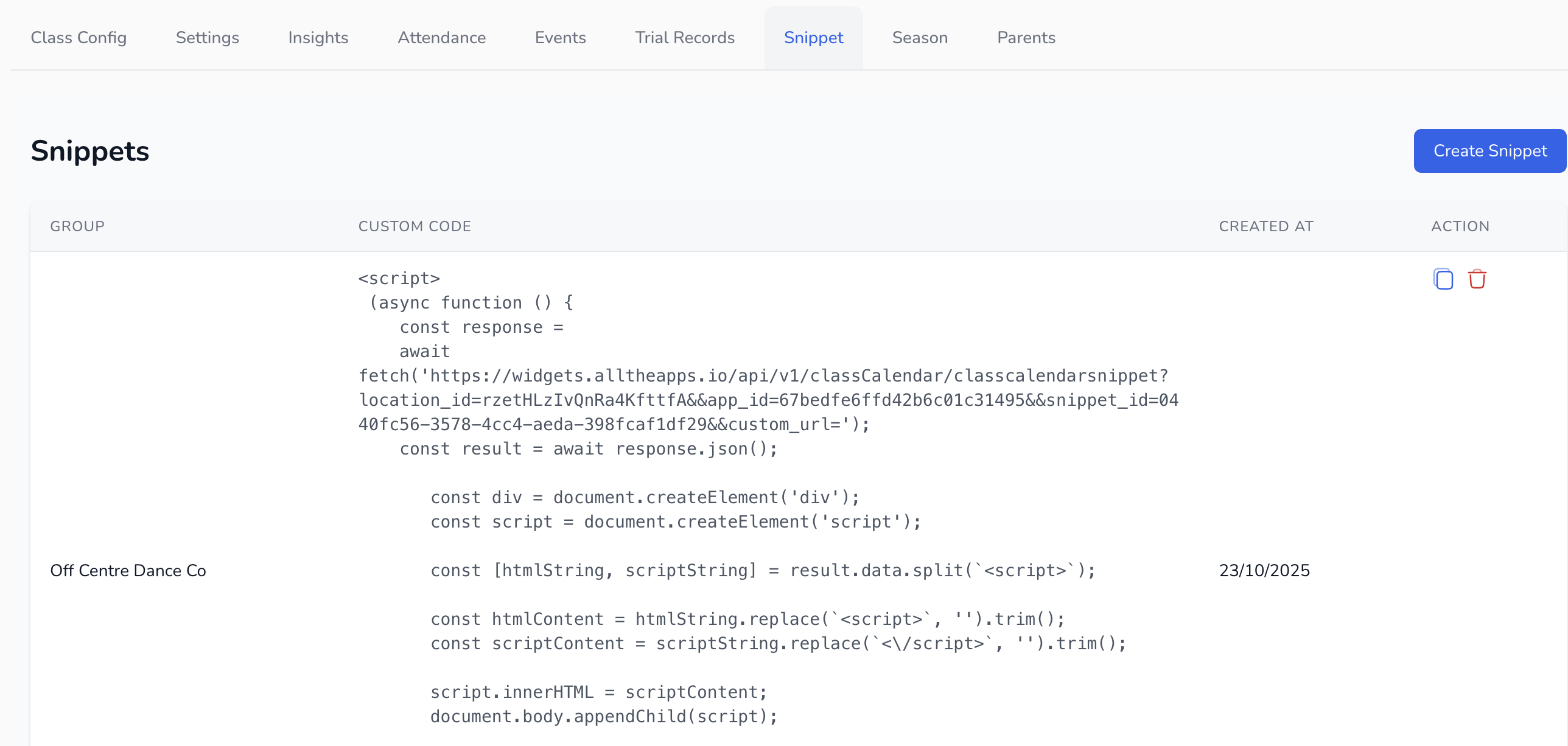This screenshot has width=1568, height=746.
Task: Click the Create Snippet button
Action: click(1489, 151)
